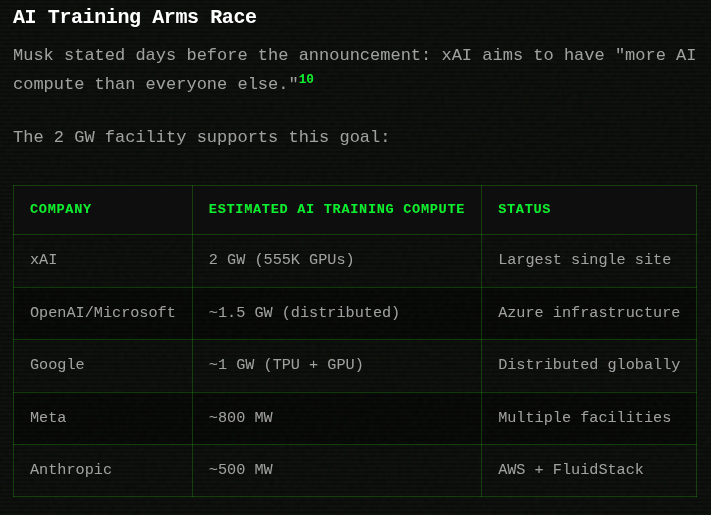Click the AI Training Arms Race heading
The image size is (711, 515).
[135, 17]
